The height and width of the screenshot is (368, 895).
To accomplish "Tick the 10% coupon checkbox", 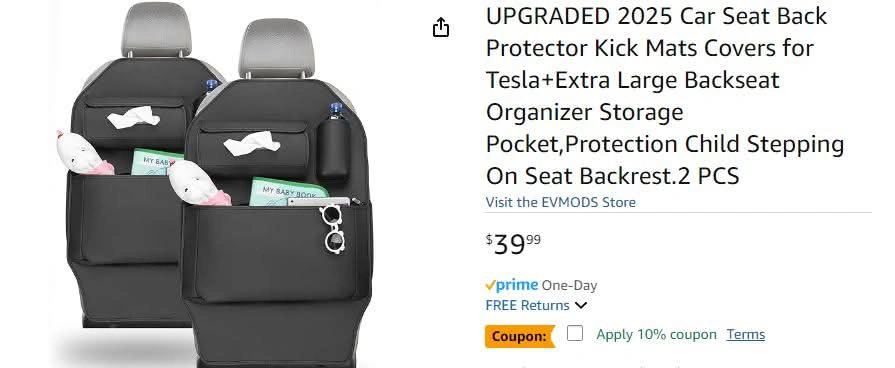I will pyautogui.click(x=575, y=333).
